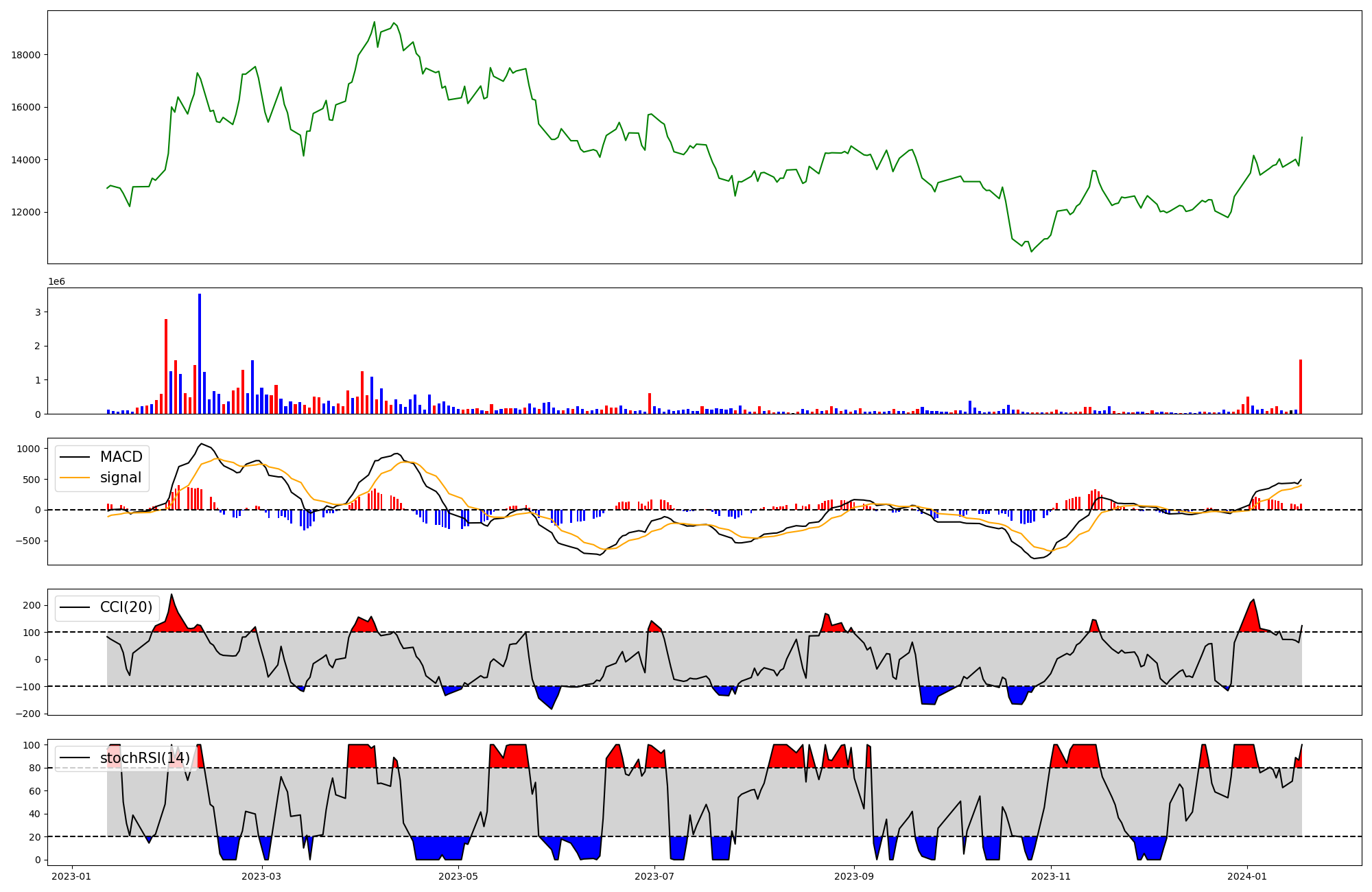The width and height of the screenshot is (1372, 892).
Task: Click the 2023-11 date tick label
Action: (x=1050, y=876)
